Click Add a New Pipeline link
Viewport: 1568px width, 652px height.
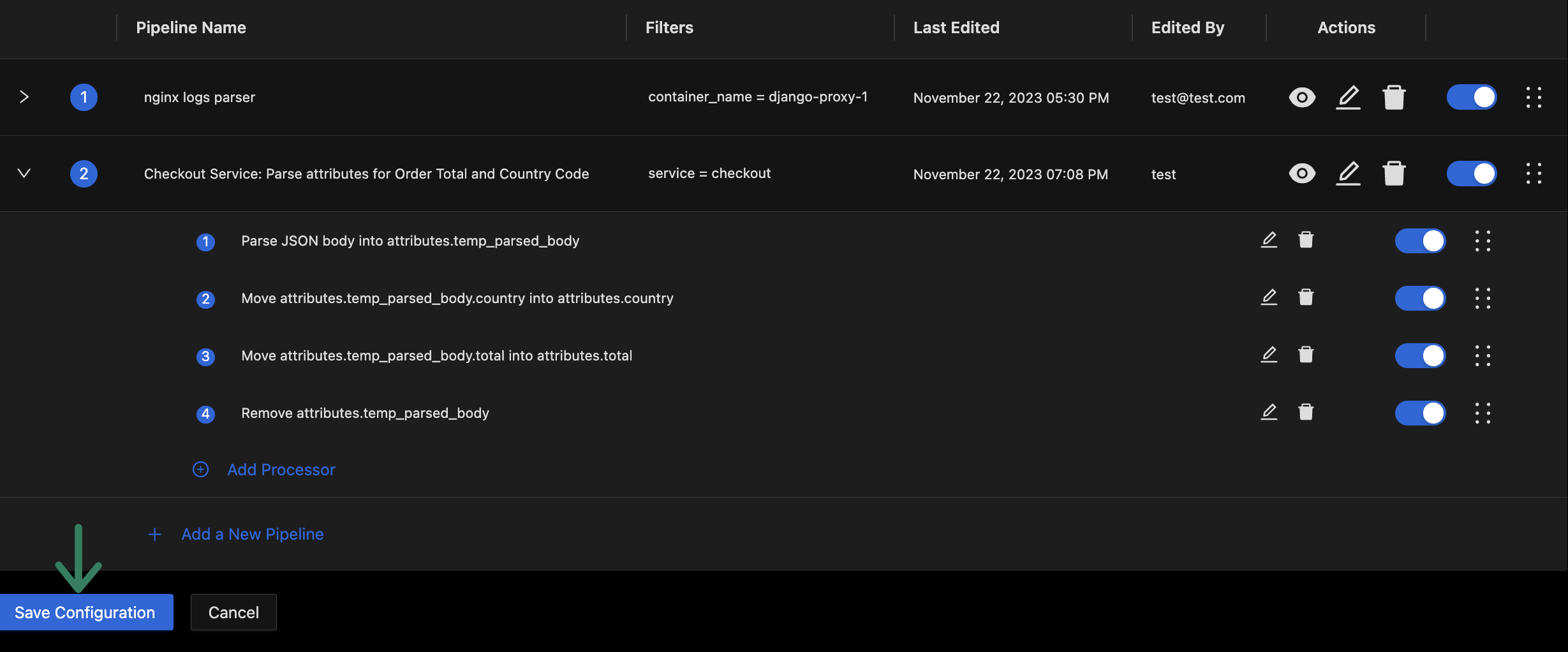pos(253,535)
